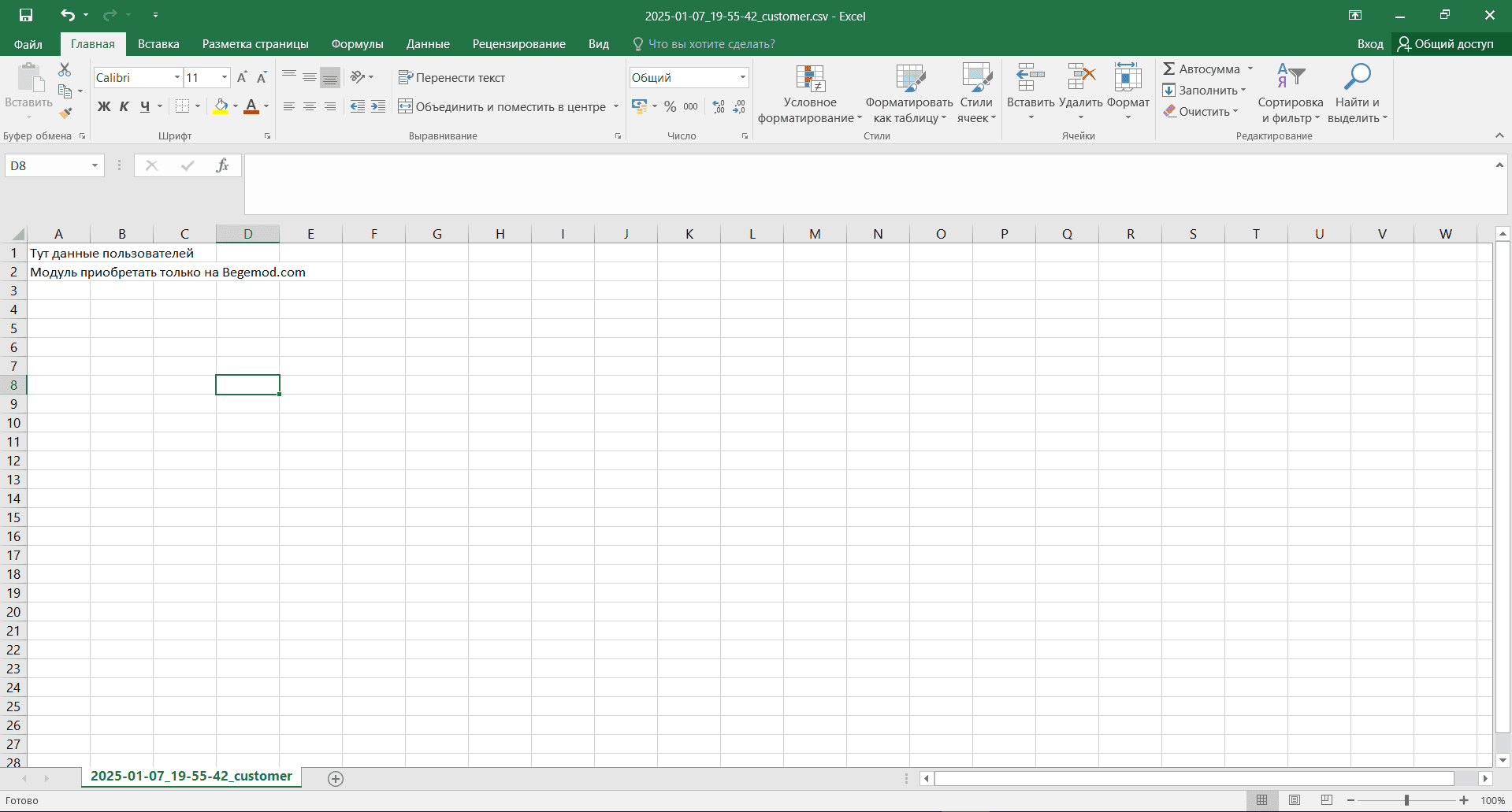Click the Save icon in quick access toolbar

pyautogui.click(x=26, y=15)
